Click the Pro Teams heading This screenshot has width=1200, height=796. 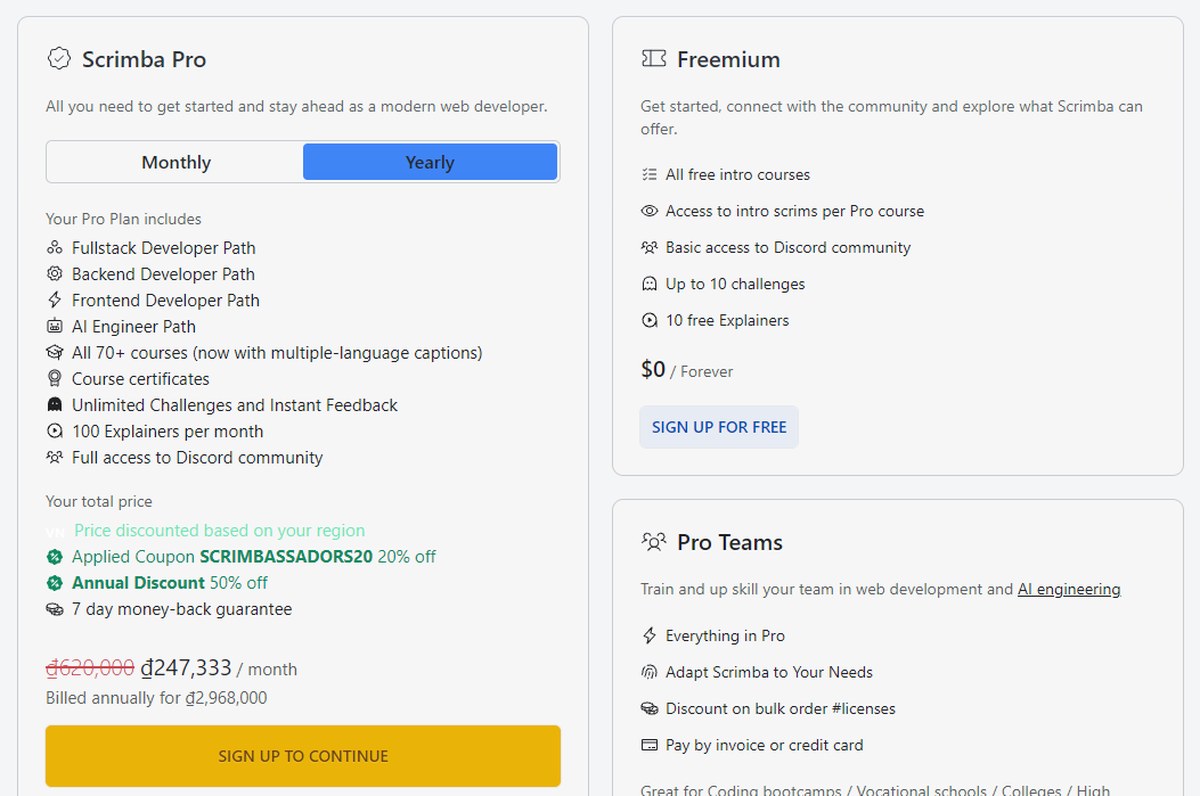click(730, 542)
